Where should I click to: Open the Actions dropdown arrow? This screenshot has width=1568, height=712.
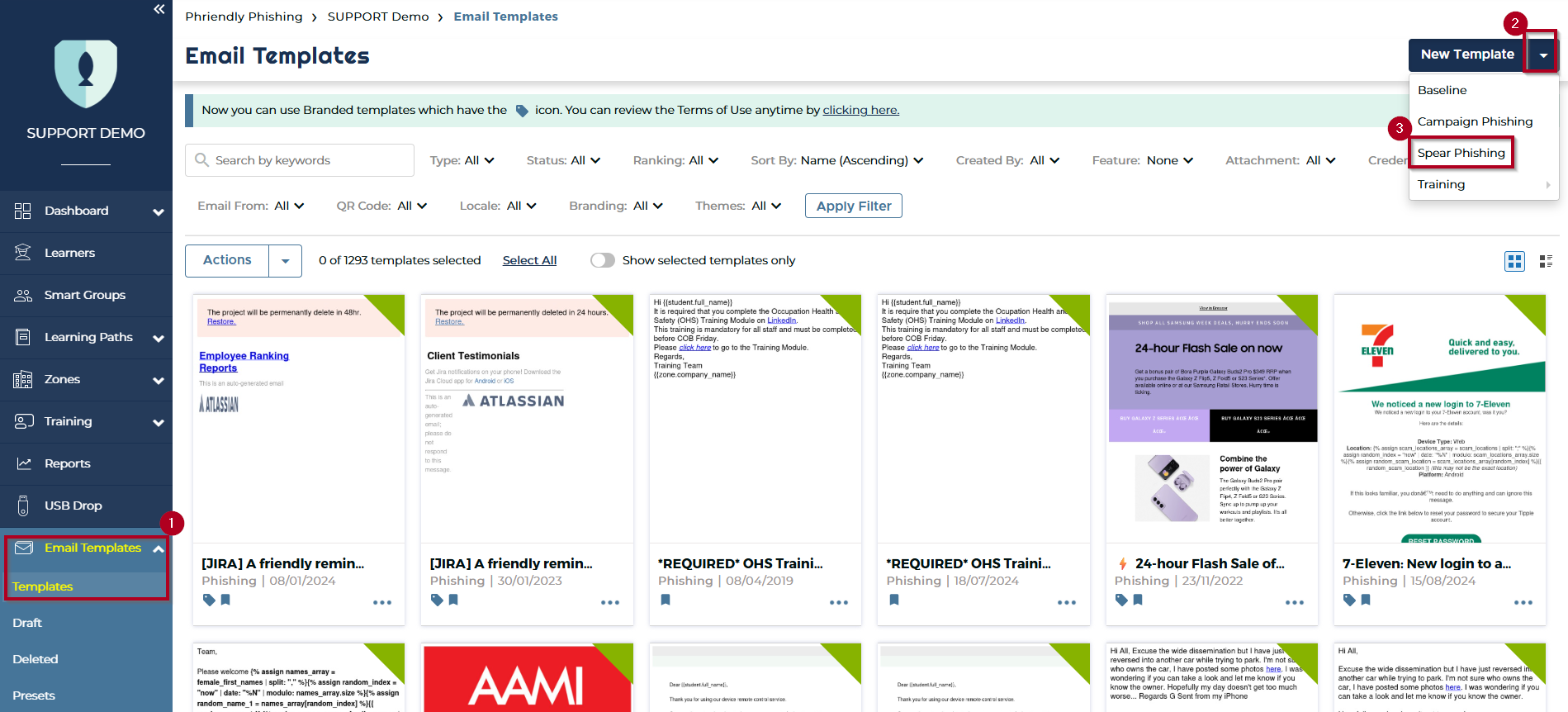[x=285, y=261]
